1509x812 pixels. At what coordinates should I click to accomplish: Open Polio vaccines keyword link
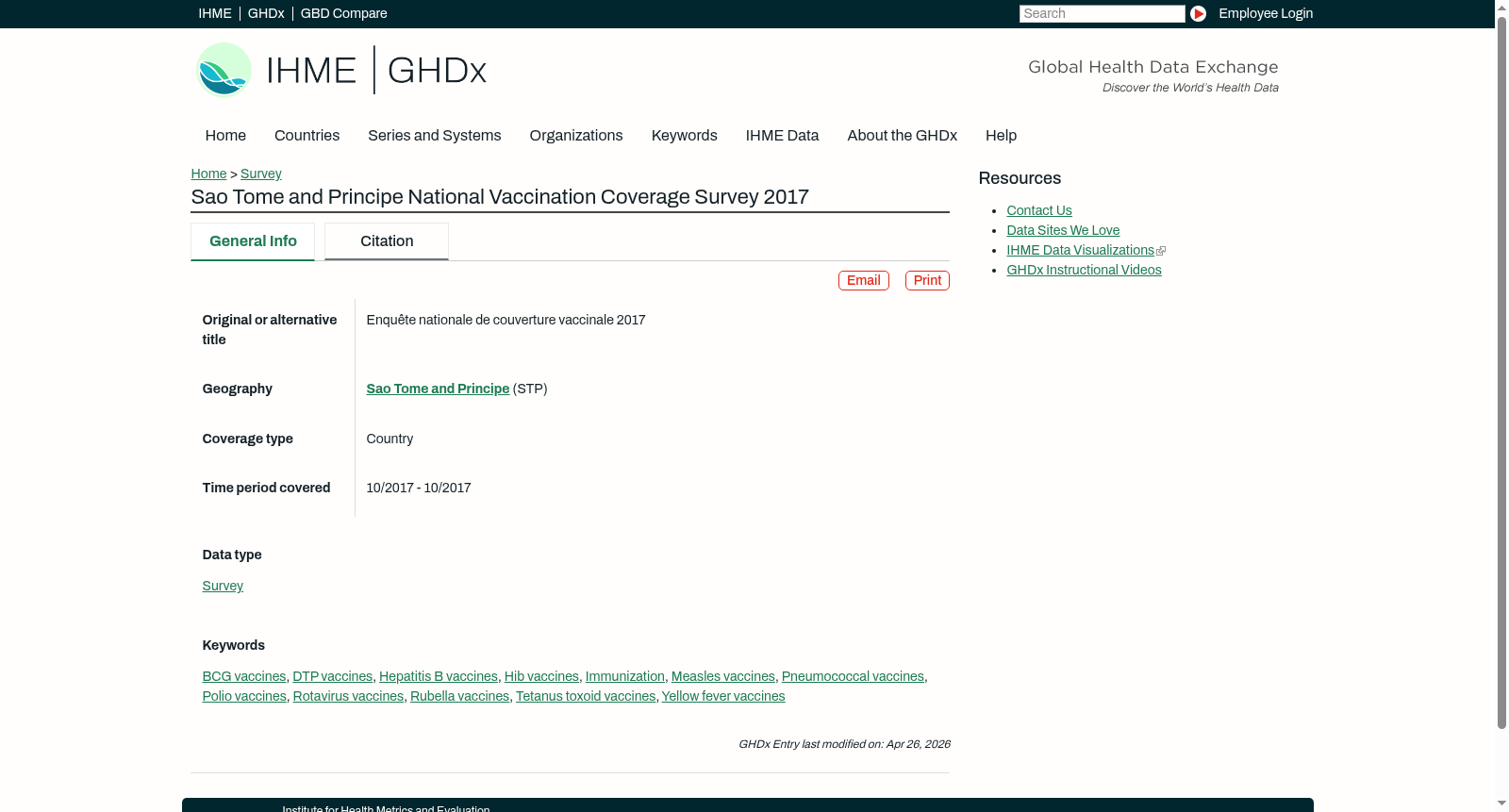pyautogui.click(x=244, y=696)
